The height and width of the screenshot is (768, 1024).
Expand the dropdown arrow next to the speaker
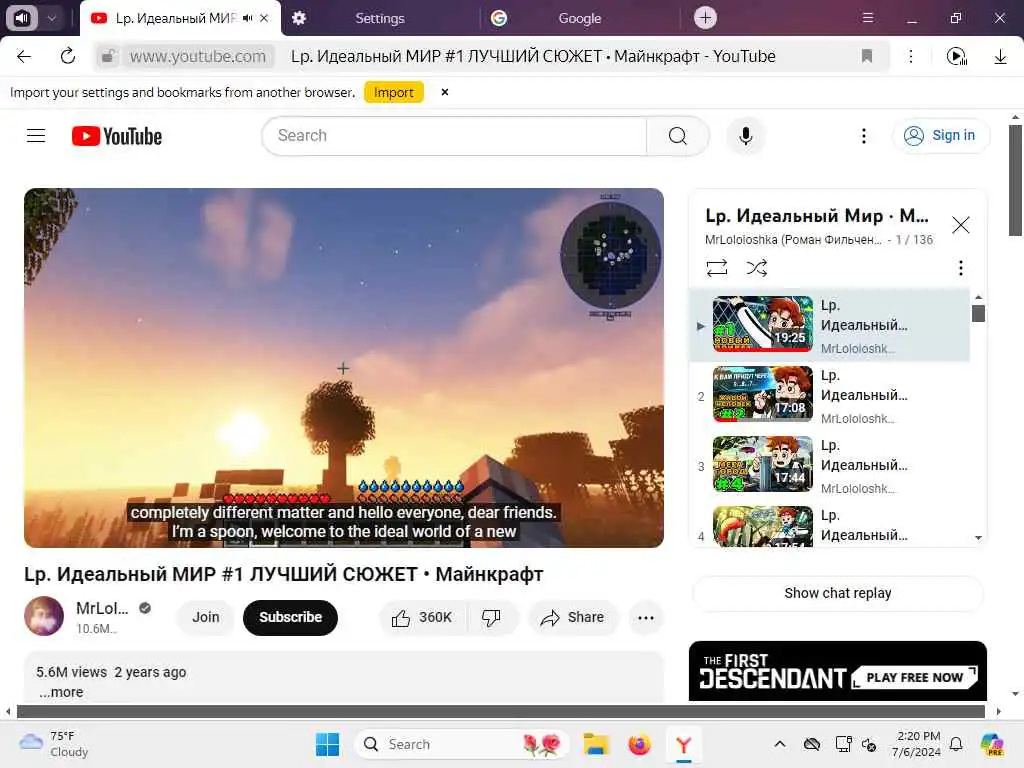[52, 18]
